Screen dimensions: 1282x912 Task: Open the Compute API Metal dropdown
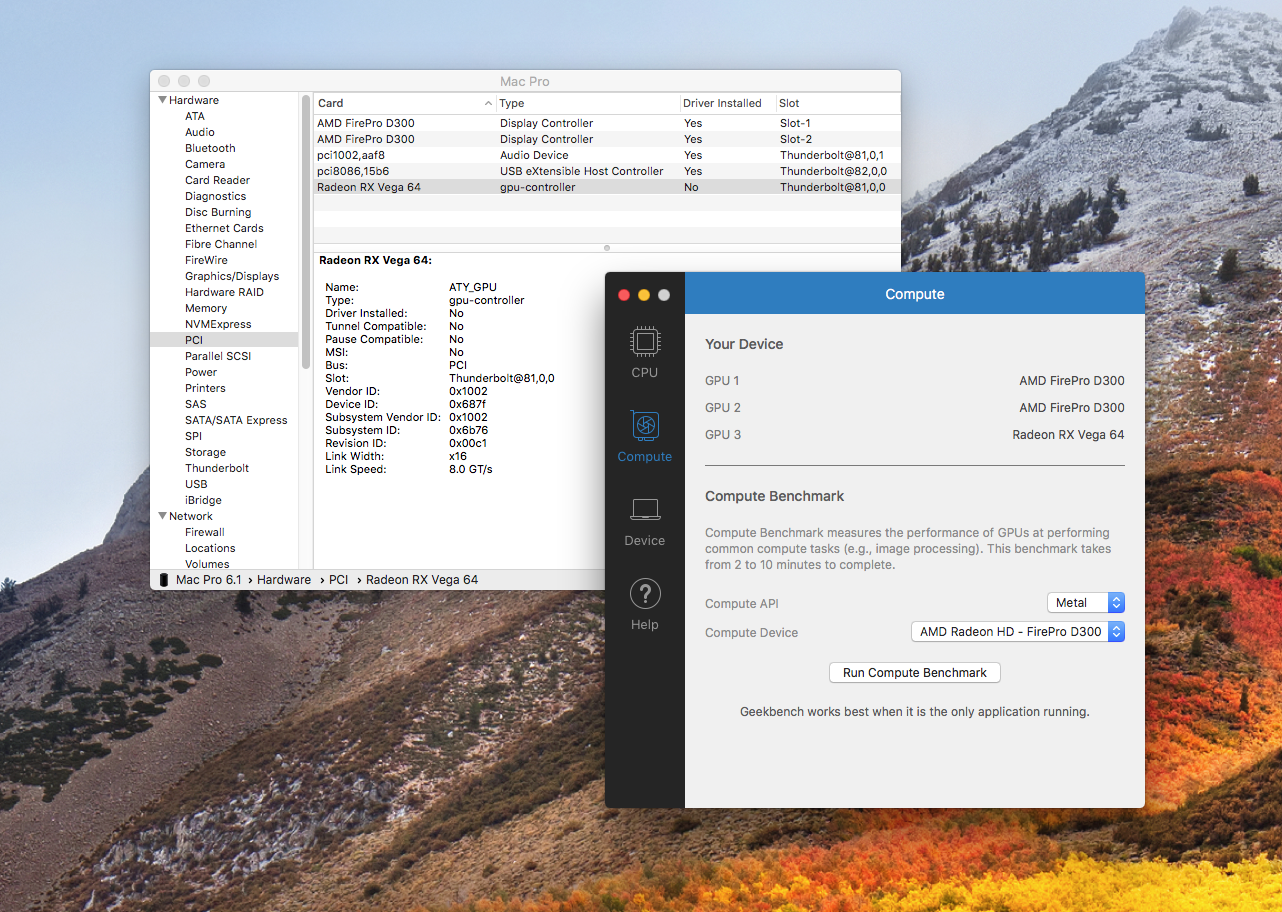1085,603
